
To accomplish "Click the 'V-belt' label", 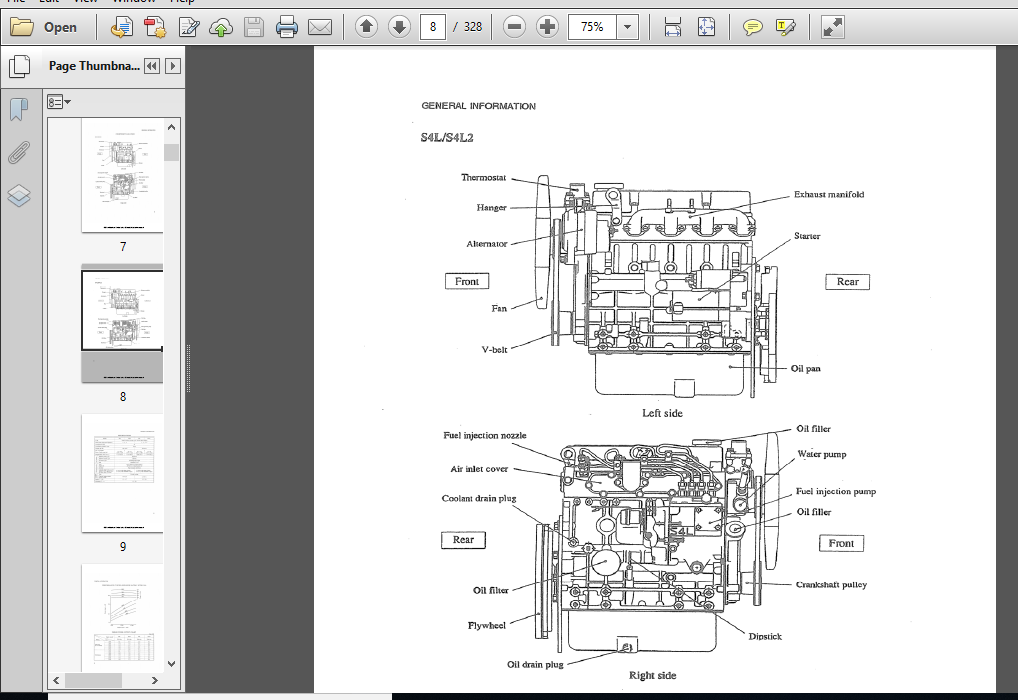I will [x=494, y=349].
